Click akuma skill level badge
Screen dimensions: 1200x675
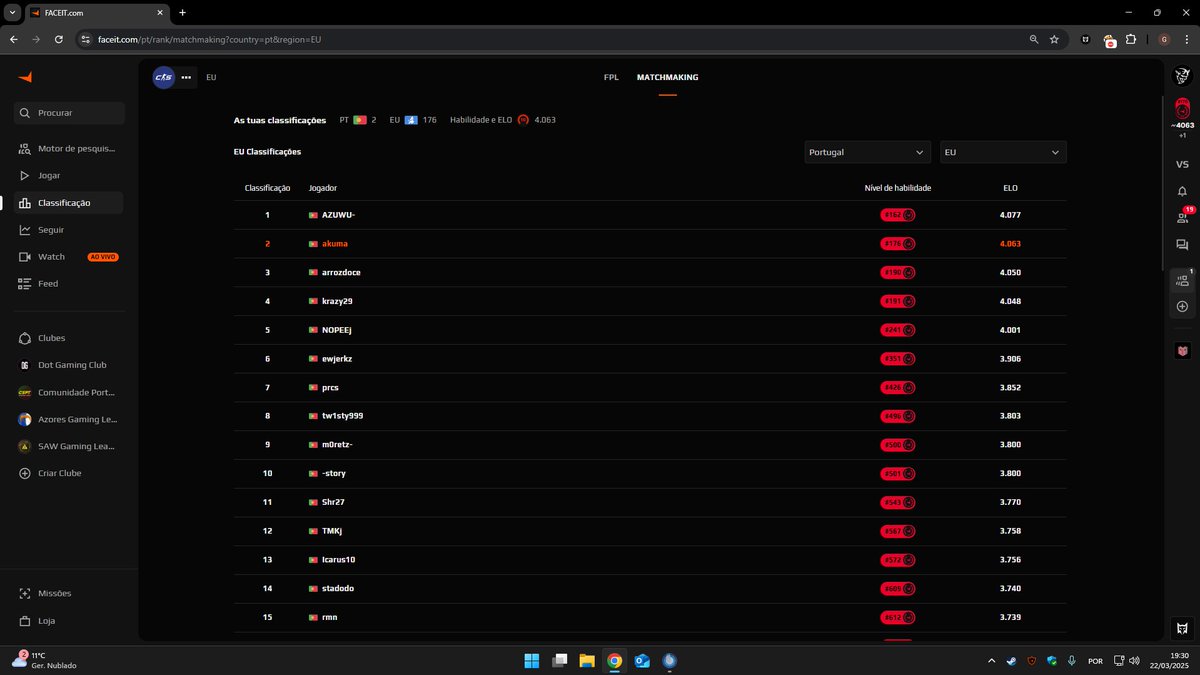tap(898, 244)
